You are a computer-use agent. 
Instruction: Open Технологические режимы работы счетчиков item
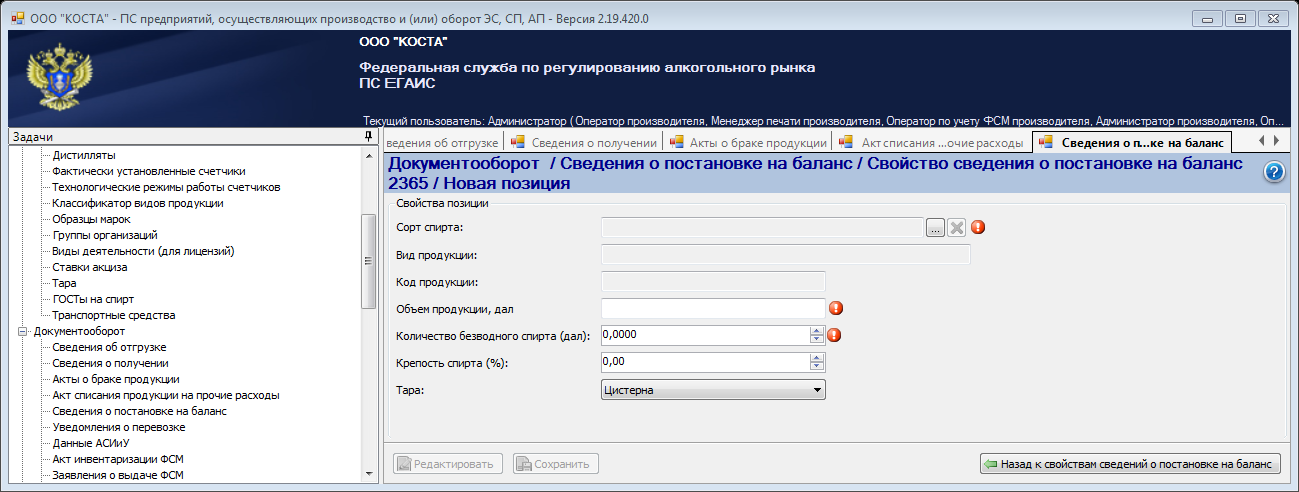click(x=166, y=187)
